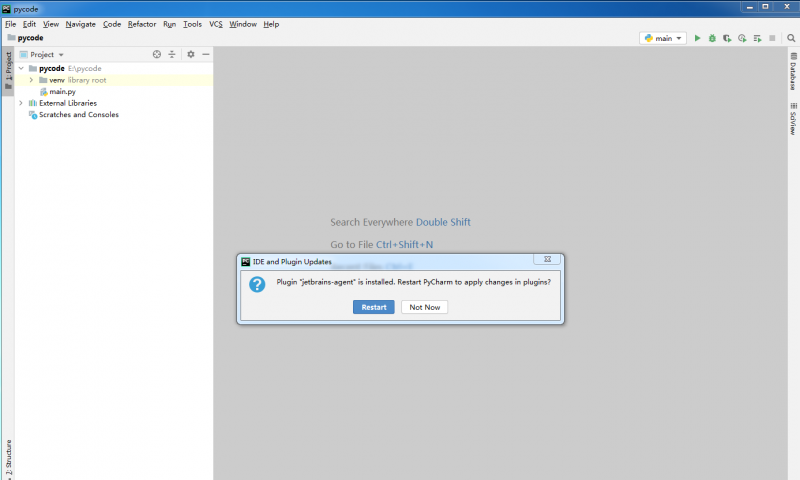Collapse all items in Project panel
800x480 pixels.
(171, 55)
